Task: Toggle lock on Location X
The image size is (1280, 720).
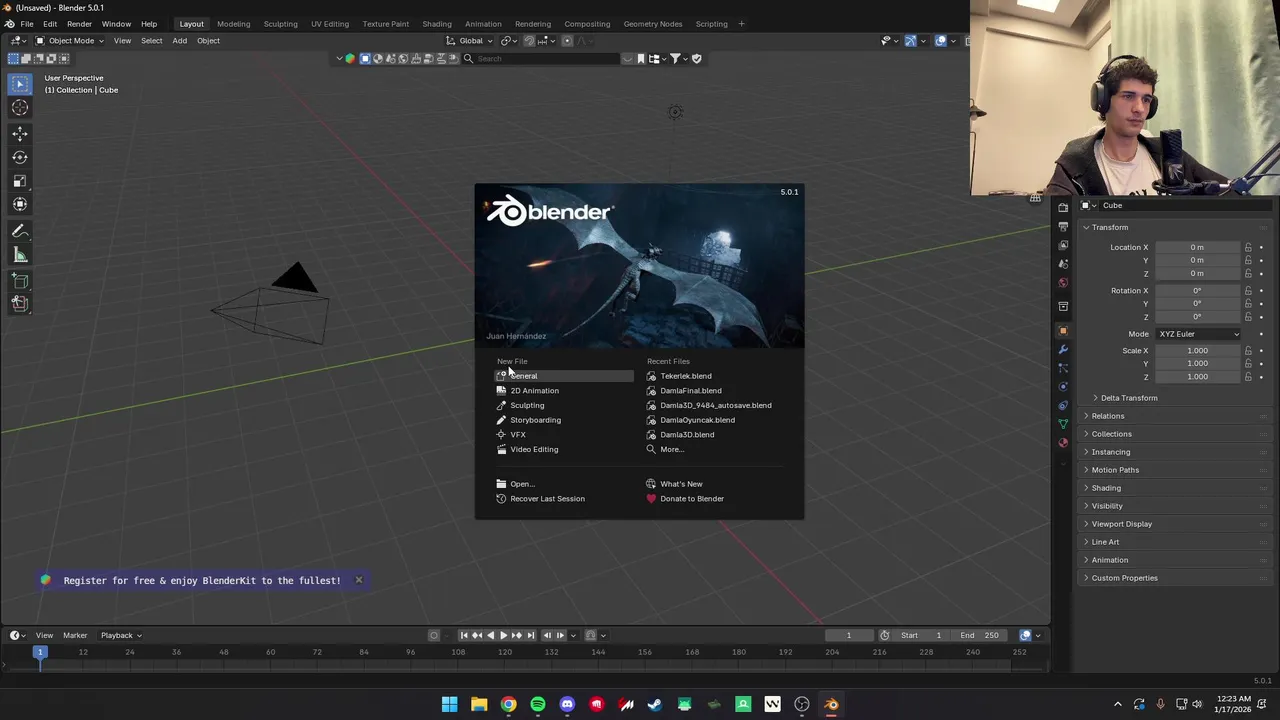Action: point(1248,247)
